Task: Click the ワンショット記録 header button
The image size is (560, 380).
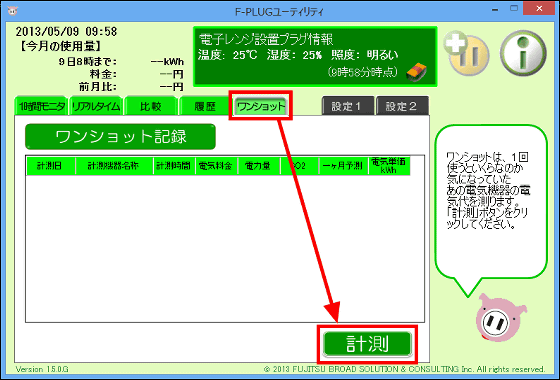Action: [x=120, y=136]
